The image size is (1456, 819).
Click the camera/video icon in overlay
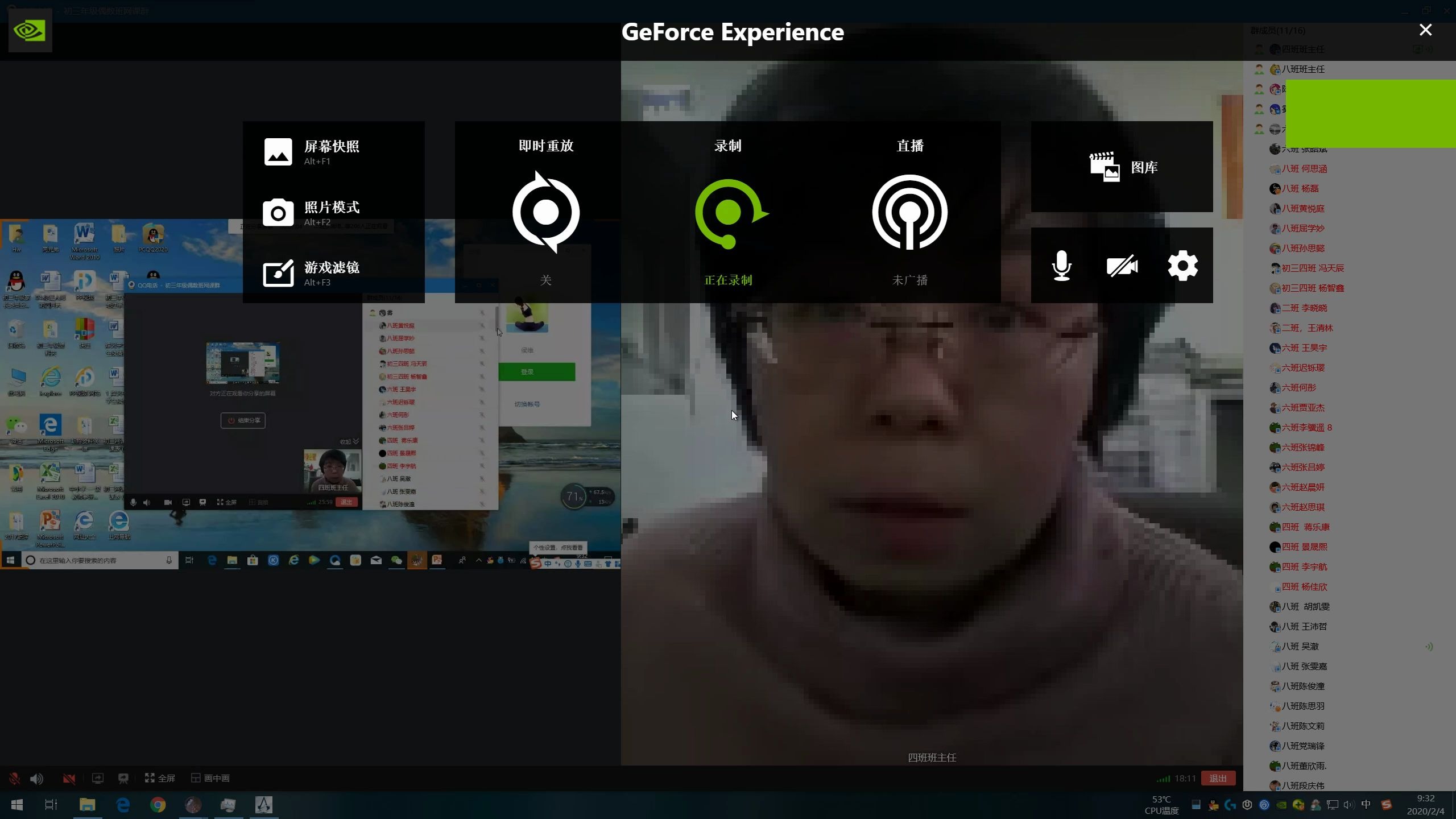point(1121,265)
